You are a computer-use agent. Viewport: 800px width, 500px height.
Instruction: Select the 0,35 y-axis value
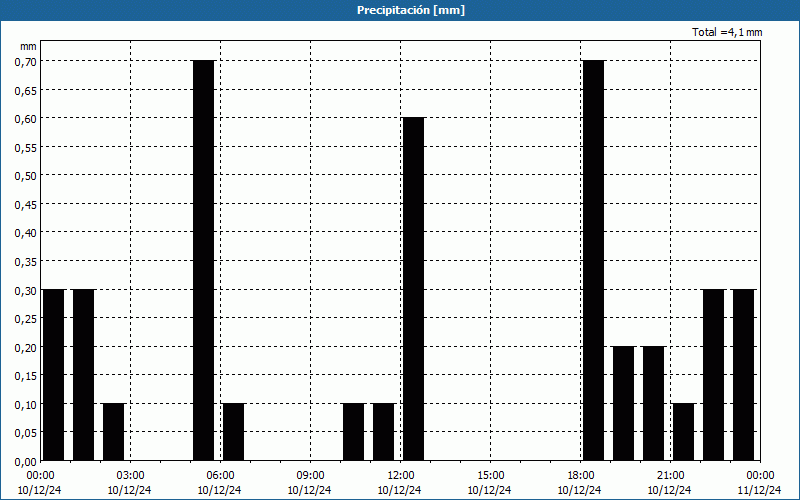pos(26,261)
